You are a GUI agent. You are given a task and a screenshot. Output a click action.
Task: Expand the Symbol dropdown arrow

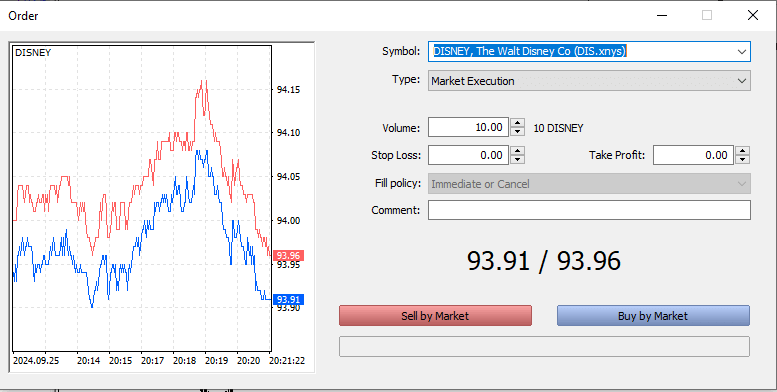(x=742, y=52)
